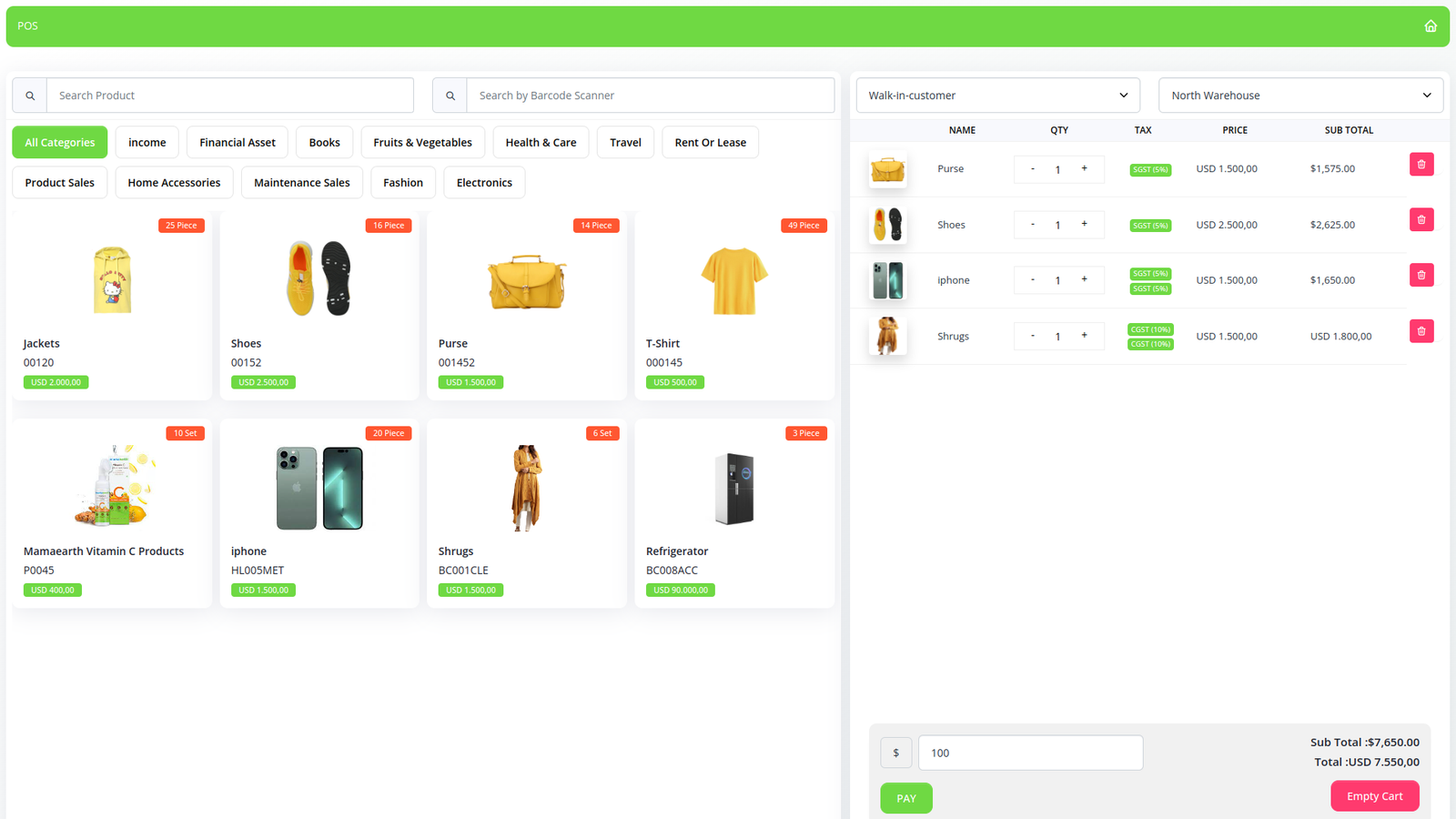Delete Purse from the cart
The image size is (1456, 819).
1421,165
